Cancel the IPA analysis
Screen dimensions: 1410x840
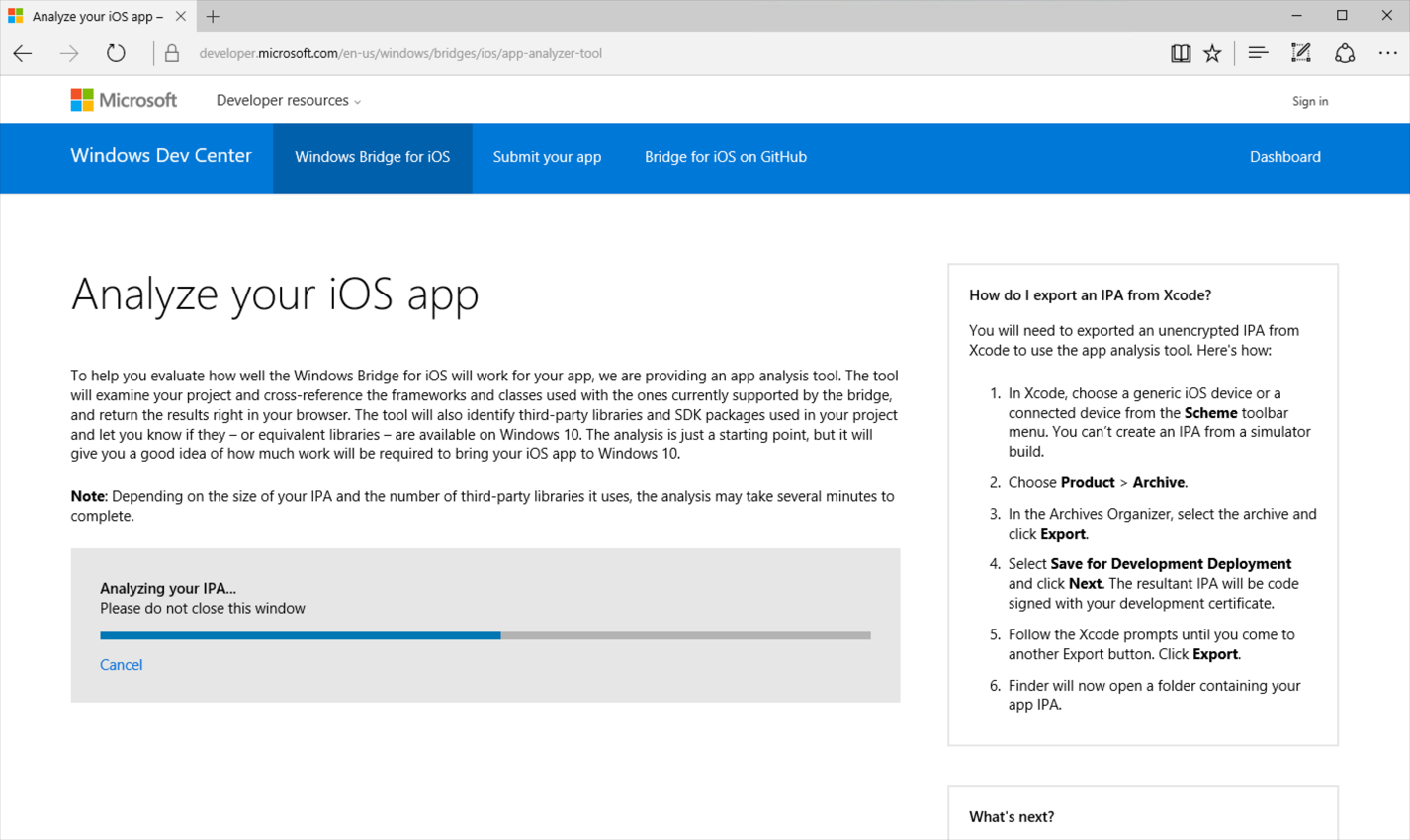click(121, 665)
